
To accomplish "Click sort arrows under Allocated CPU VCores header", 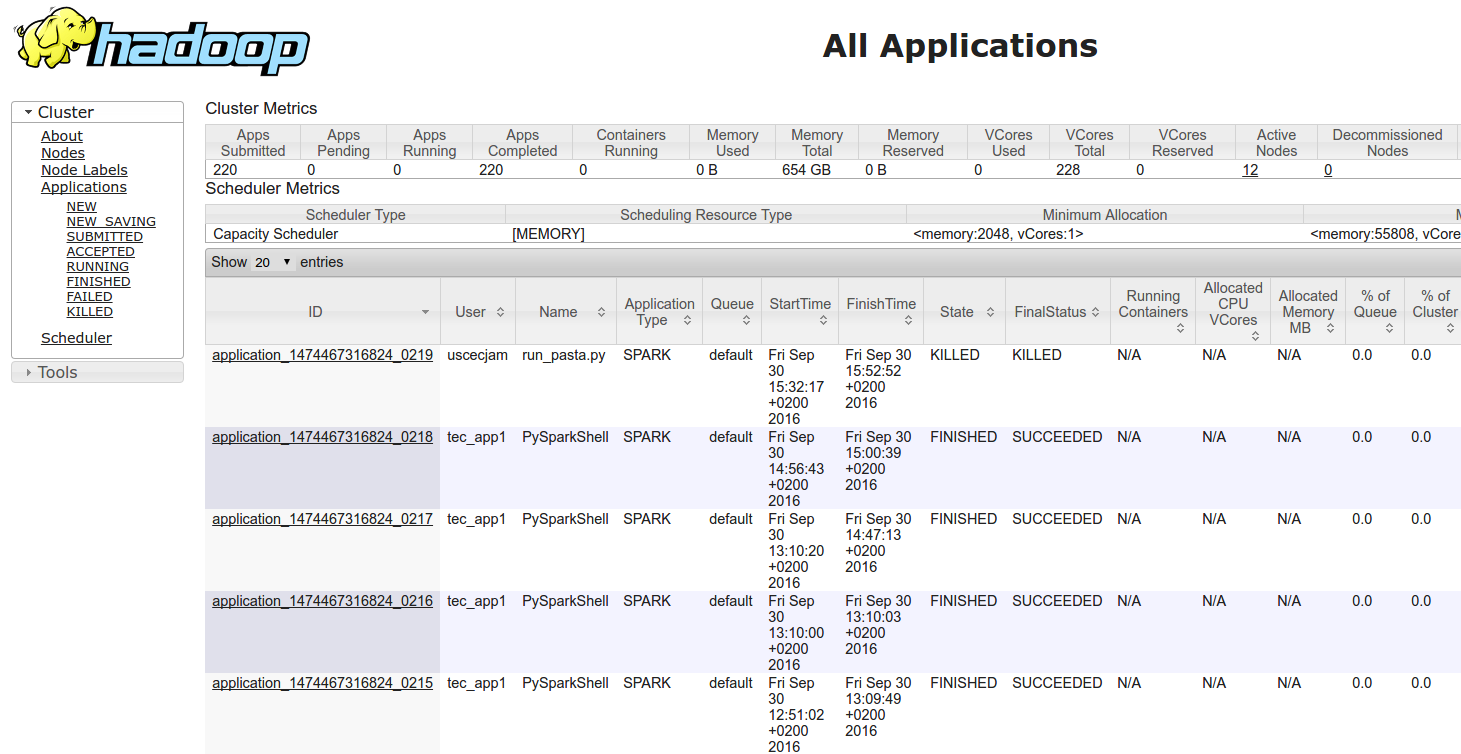I will tap(1255, 336).
